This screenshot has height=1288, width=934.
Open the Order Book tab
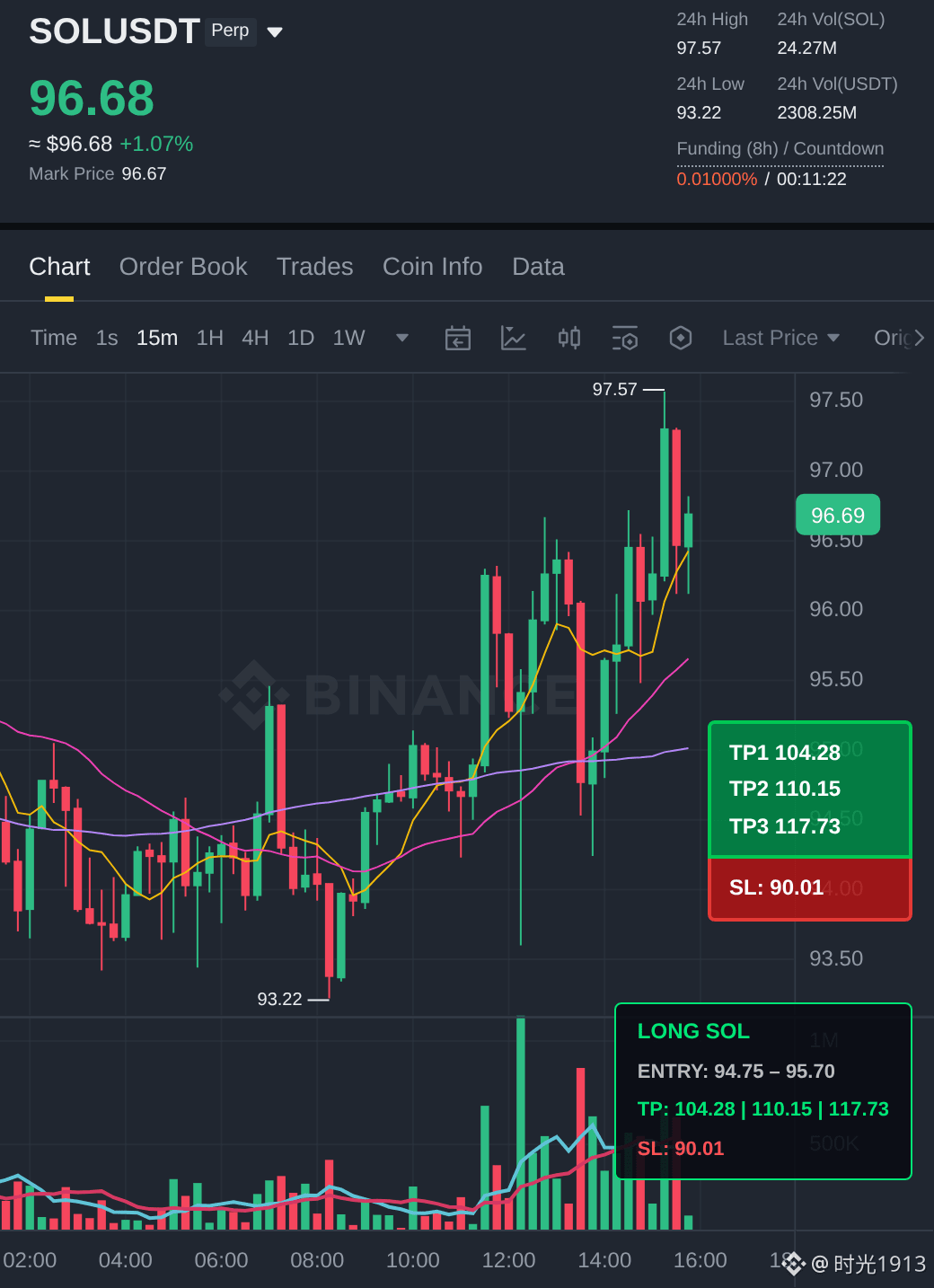coord(183,267)
